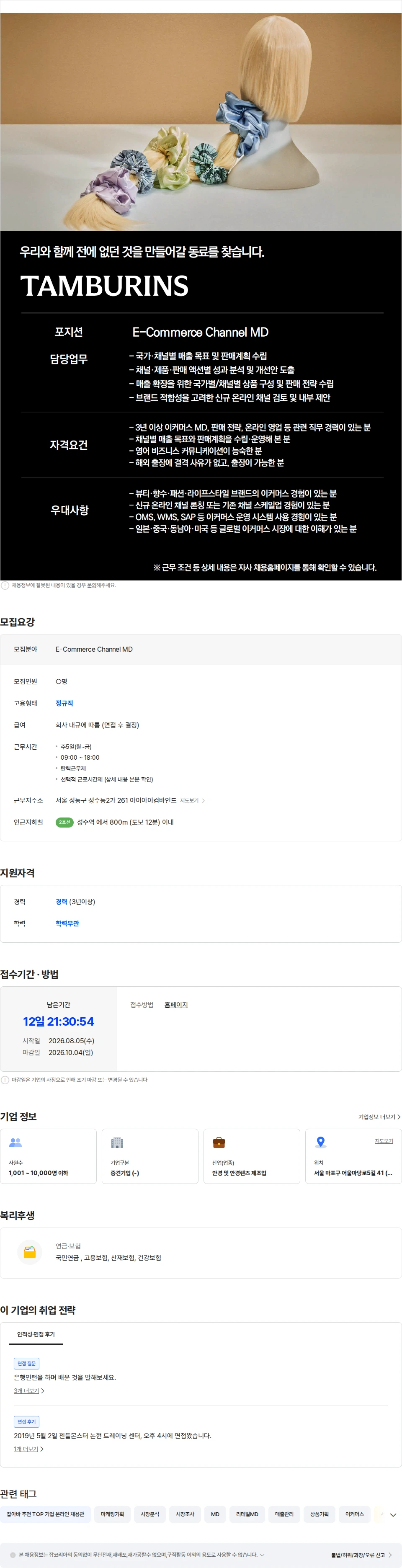Viewport: 402px width, 1568px height.
Task: Click the 상품기획 tag
Action: point(319,1514)
